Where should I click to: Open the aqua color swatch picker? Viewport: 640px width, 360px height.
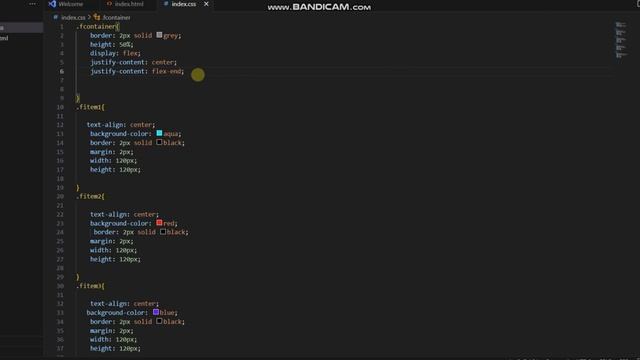pos(159,133)
